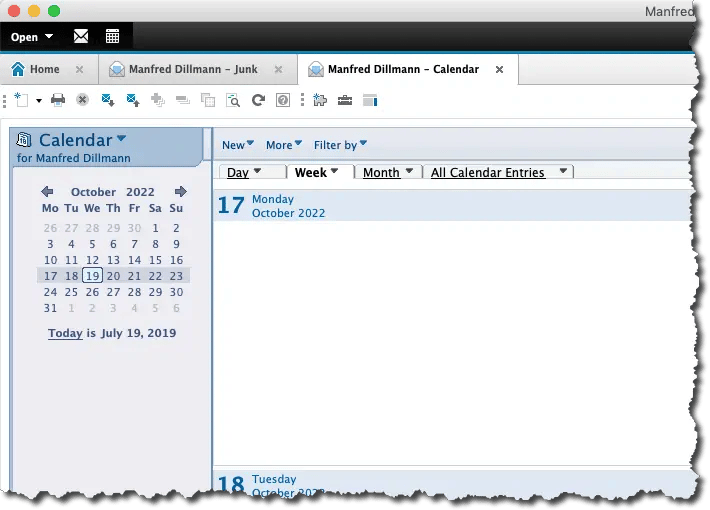This screenshot has height=510, width=710.
Task: Select October 9 in the mini calendar
Action: (x=176, y=244)
